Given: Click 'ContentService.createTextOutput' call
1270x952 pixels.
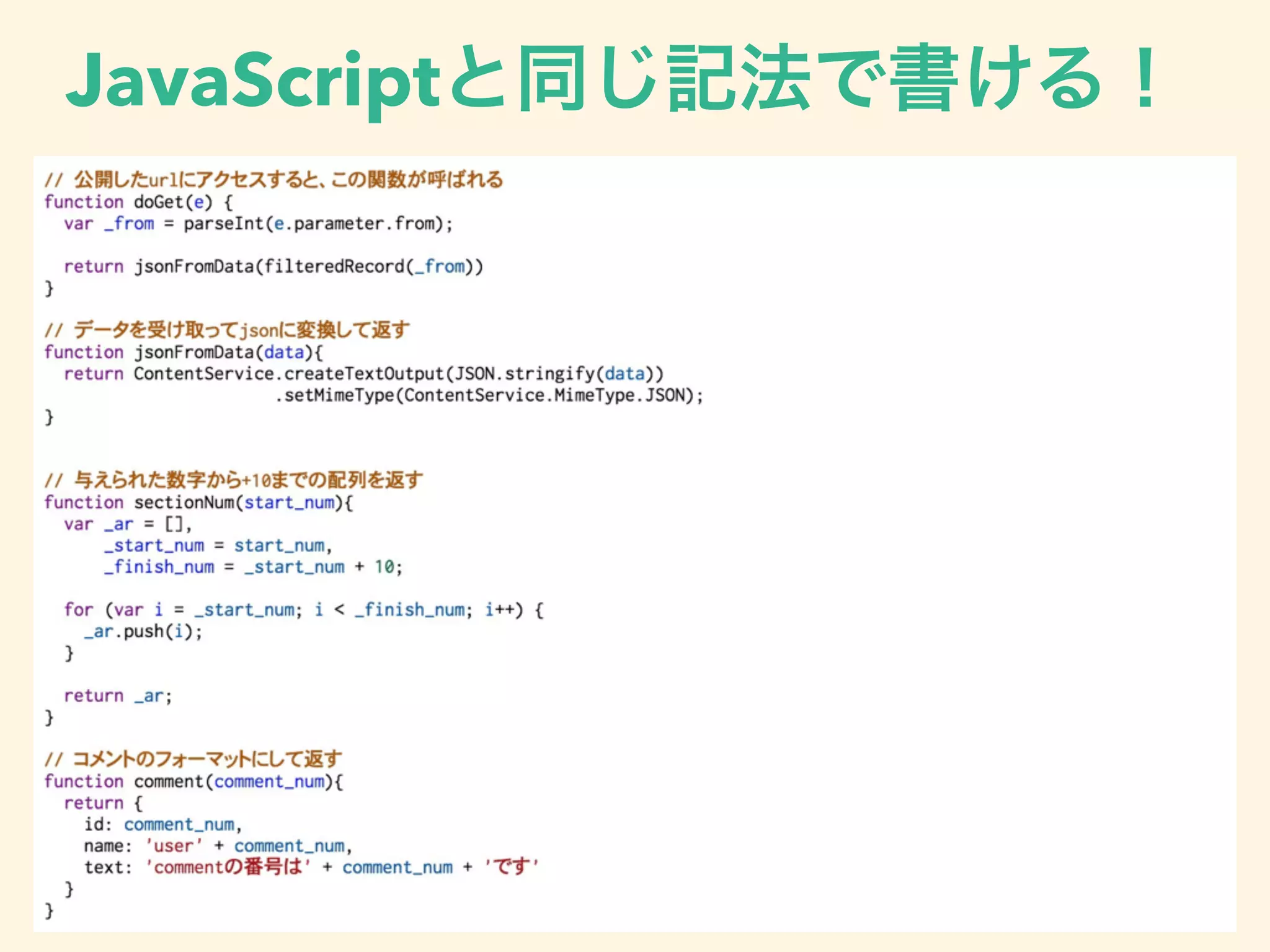Looking at the screenshot, I should click(x=288, y=374).
